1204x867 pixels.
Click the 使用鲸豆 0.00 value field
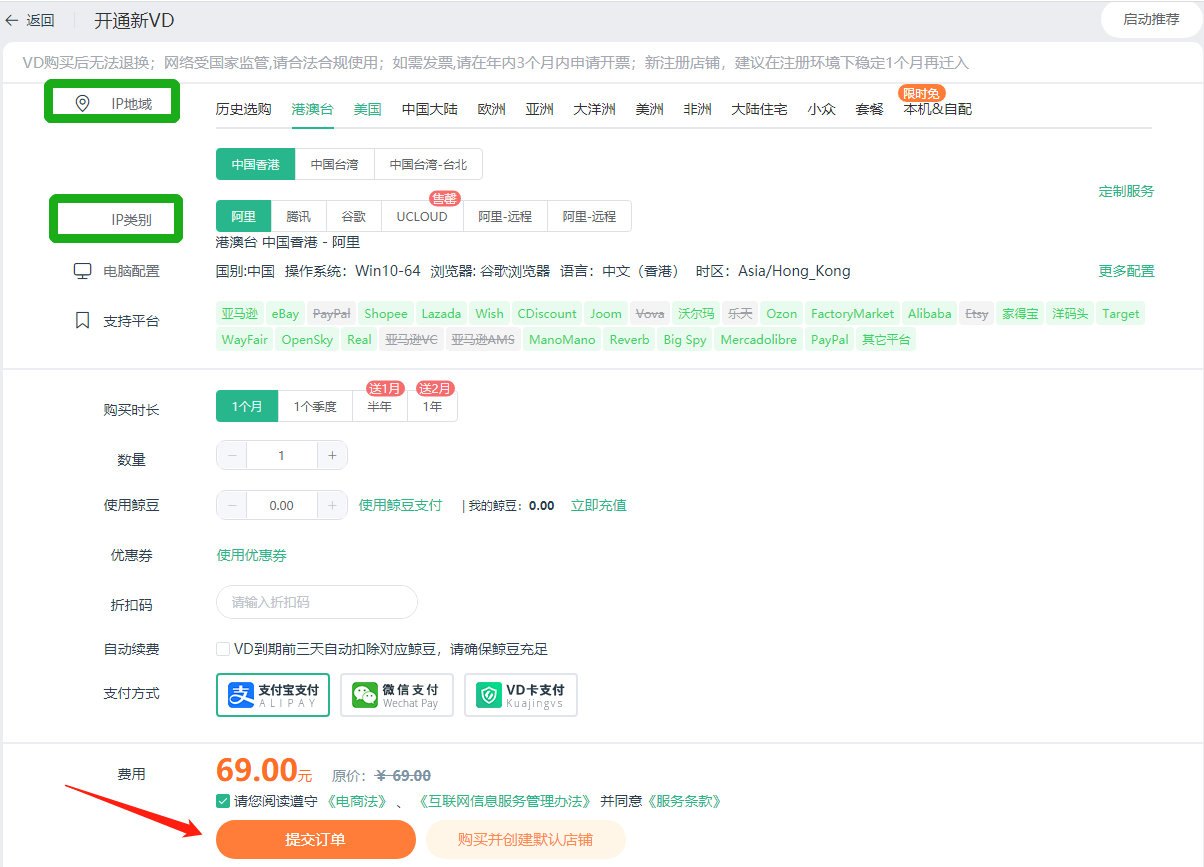(x=282, y=505)
